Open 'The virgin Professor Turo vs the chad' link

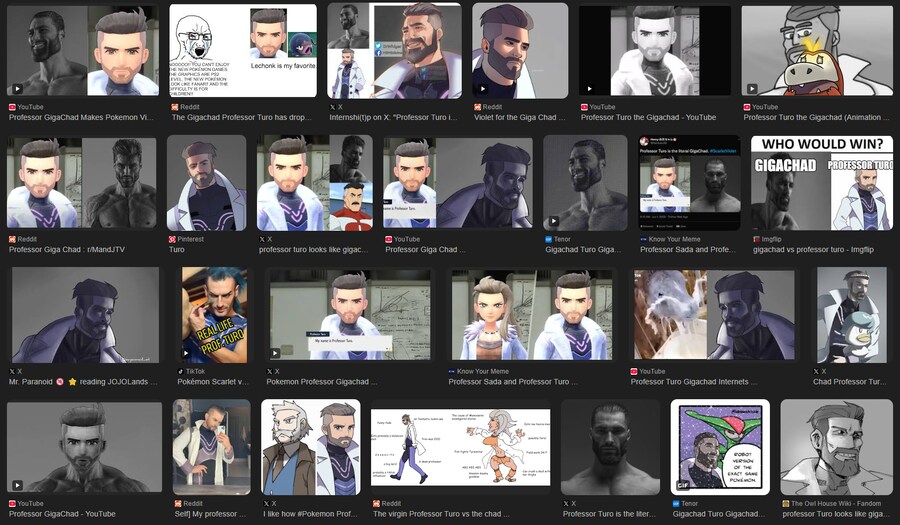coord(441,514)
